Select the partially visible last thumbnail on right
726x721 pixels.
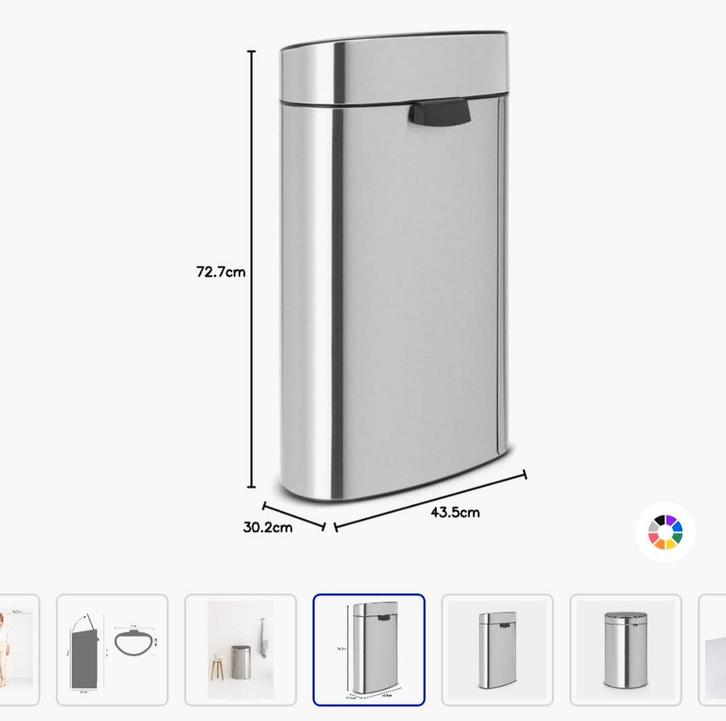pos(712,650)
